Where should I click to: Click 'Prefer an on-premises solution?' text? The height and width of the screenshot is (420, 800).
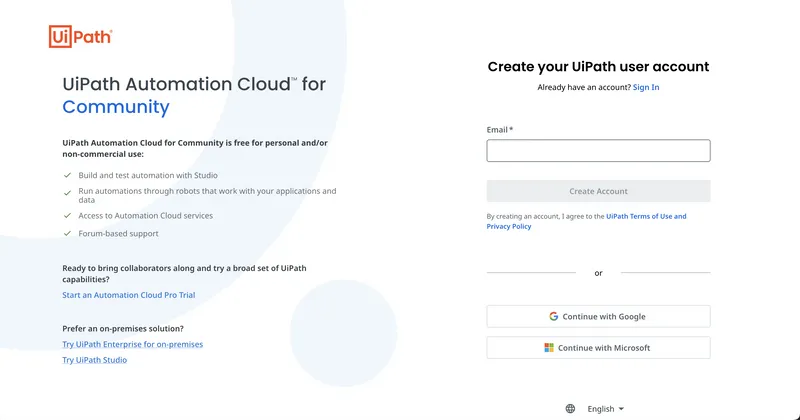[x=123, y=329]
